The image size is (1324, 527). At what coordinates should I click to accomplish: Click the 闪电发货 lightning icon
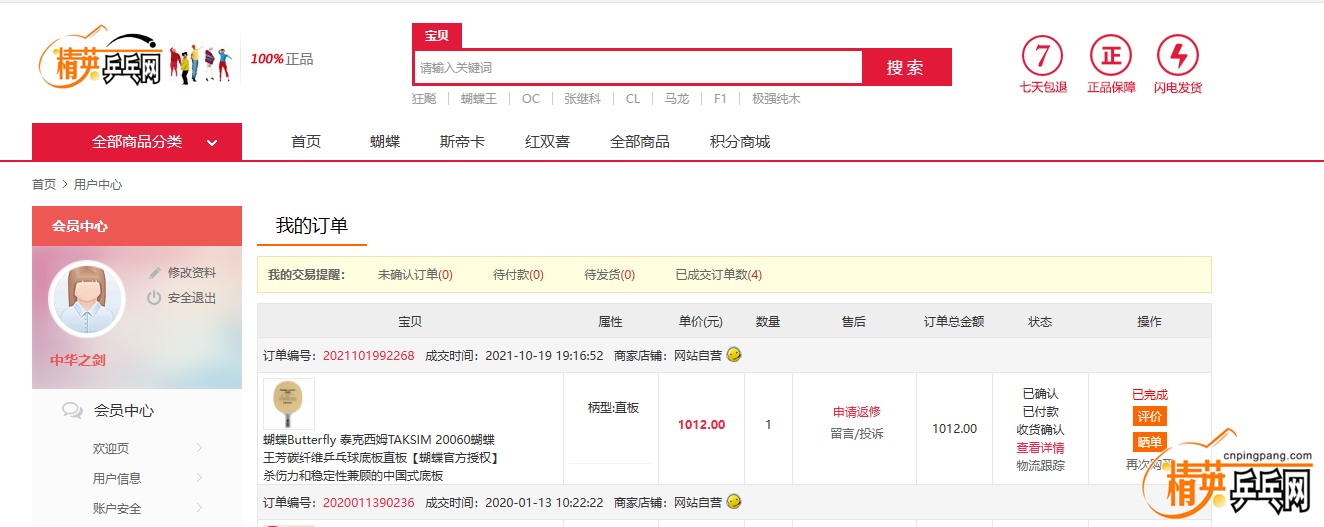pos(1177,56)
